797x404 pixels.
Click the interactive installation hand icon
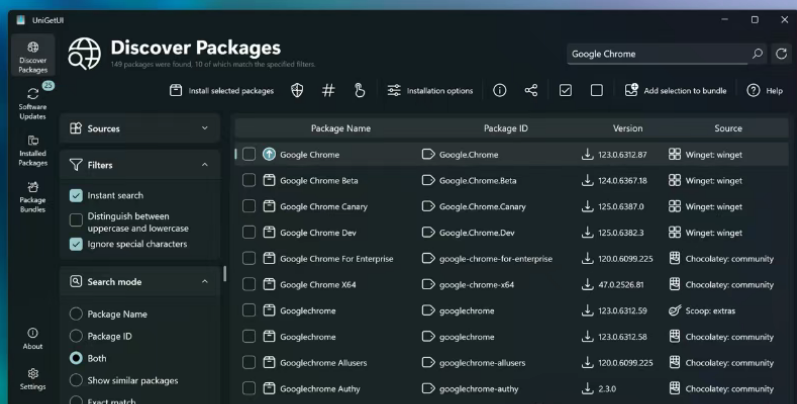360,90
